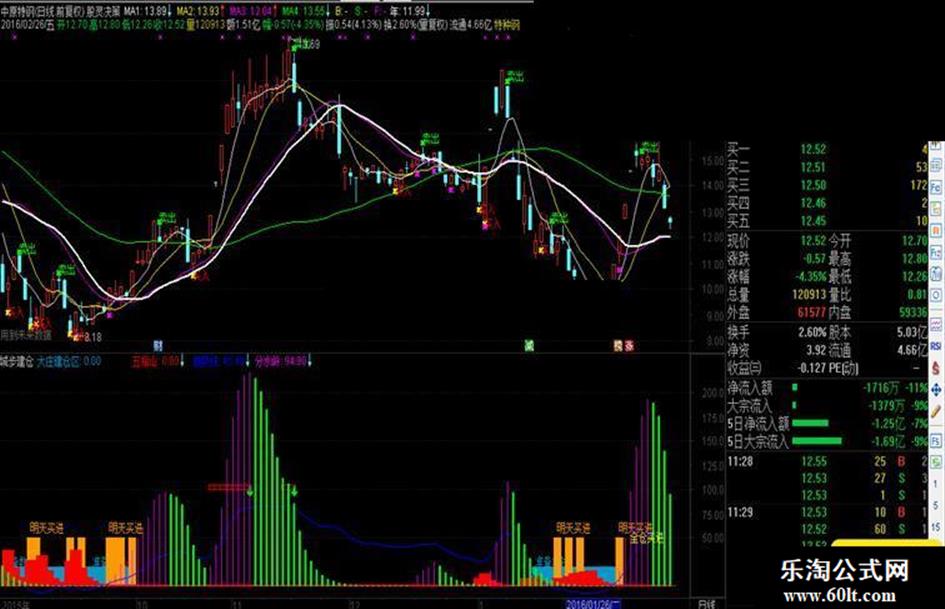Click the 现价 current price value
The width and height of the screenshot is (945, 609).
click(x=814, y=241)
